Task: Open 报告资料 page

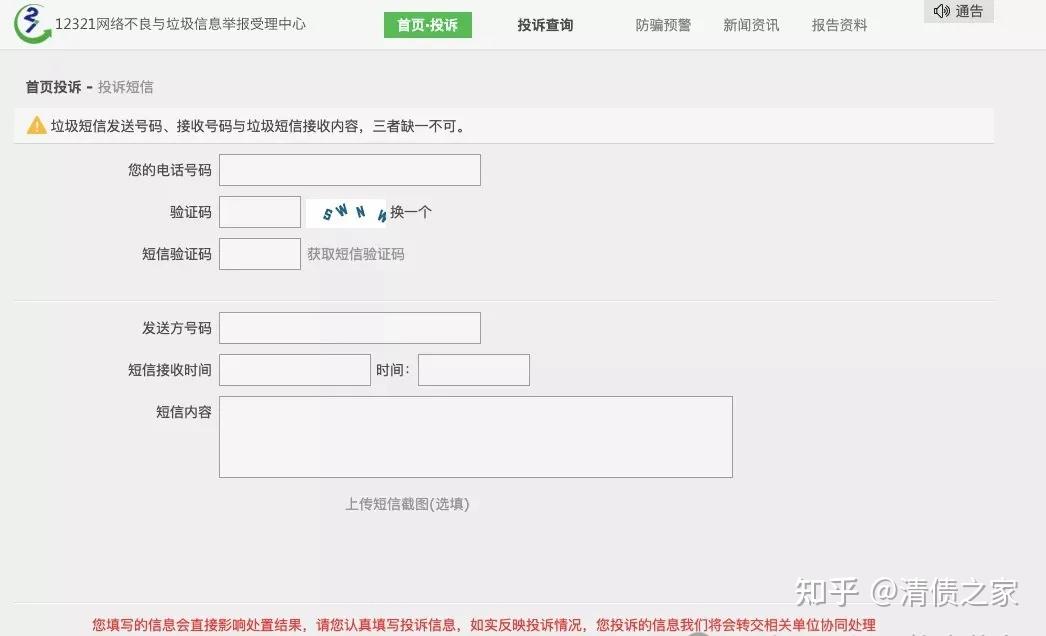Action: tap(838, 25)
